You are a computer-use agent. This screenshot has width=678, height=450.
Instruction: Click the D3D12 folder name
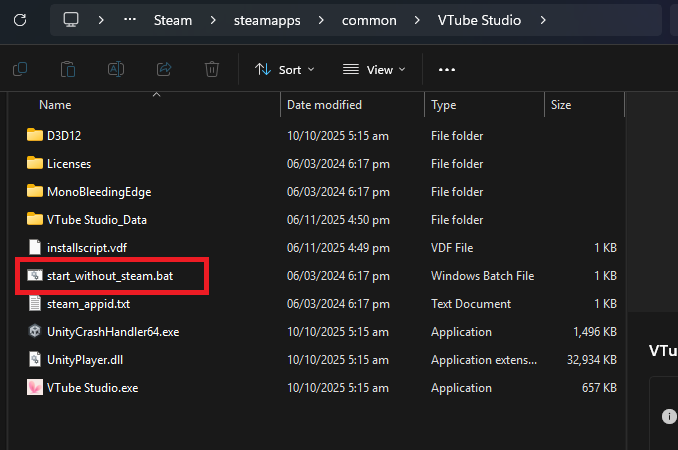[x=64, y=136]
